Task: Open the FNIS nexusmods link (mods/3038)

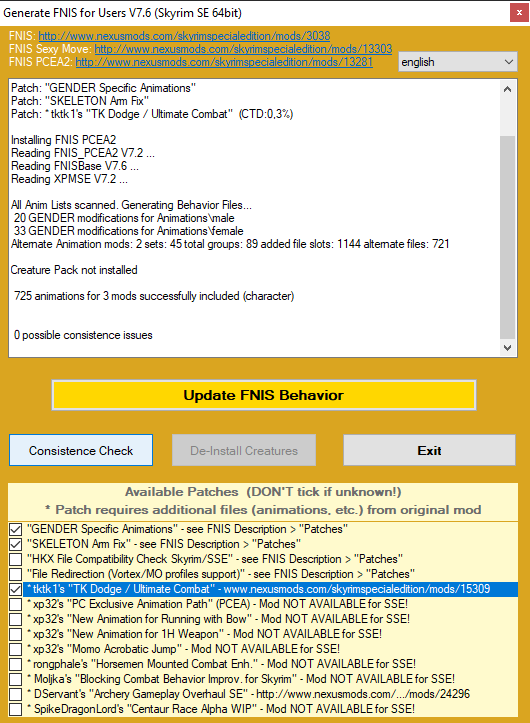Action: pyautogui.click(x=184, y=36)
